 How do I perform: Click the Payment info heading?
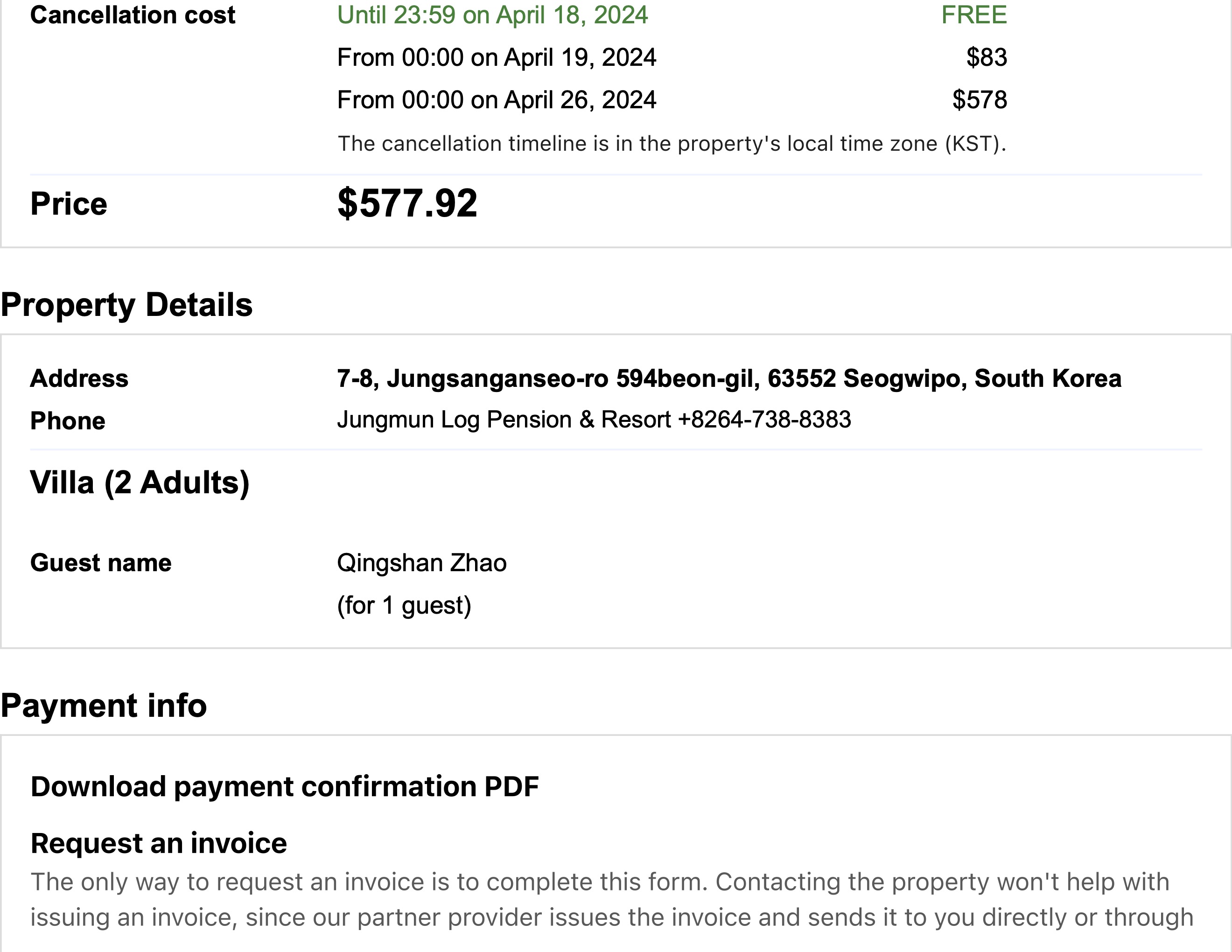(x=104, y=706)
